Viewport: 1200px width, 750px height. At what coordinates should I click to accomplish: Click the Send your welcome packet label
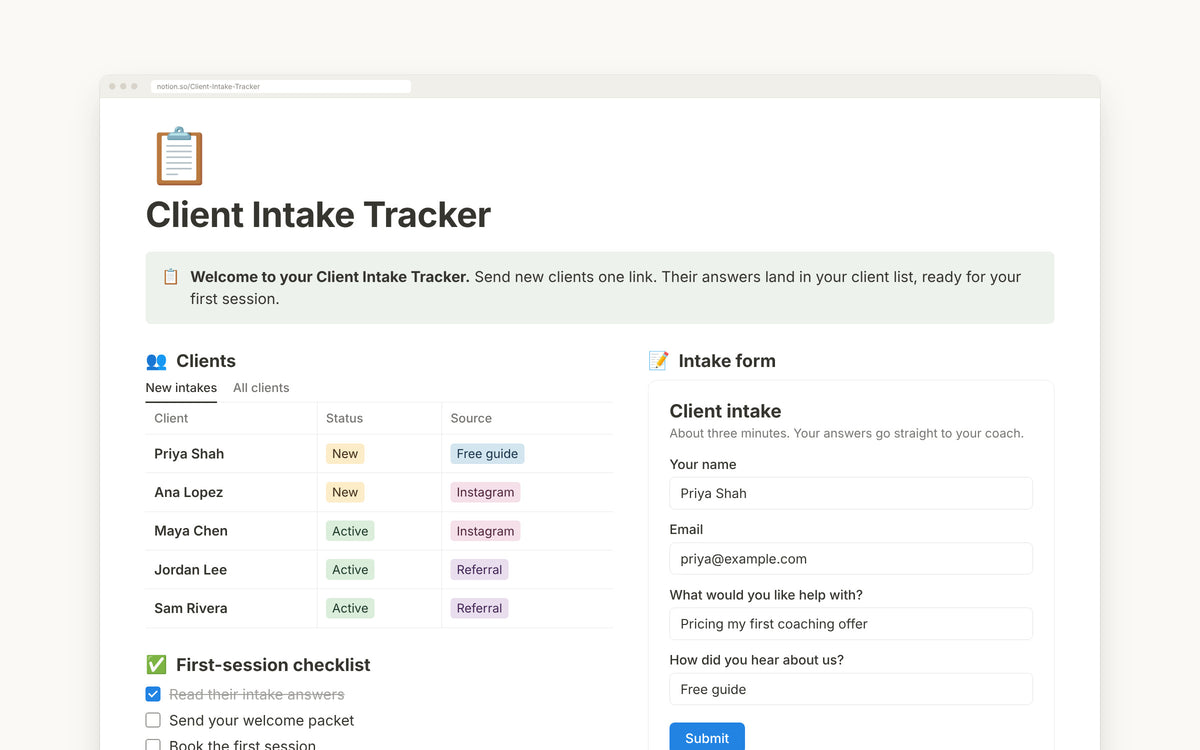(x=262, y=720)
